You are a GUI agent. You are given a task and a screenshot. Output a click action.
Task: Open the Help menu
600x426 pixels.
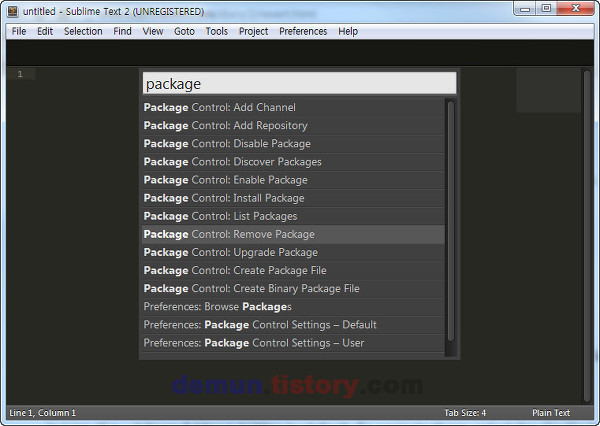tap(348, 31)
